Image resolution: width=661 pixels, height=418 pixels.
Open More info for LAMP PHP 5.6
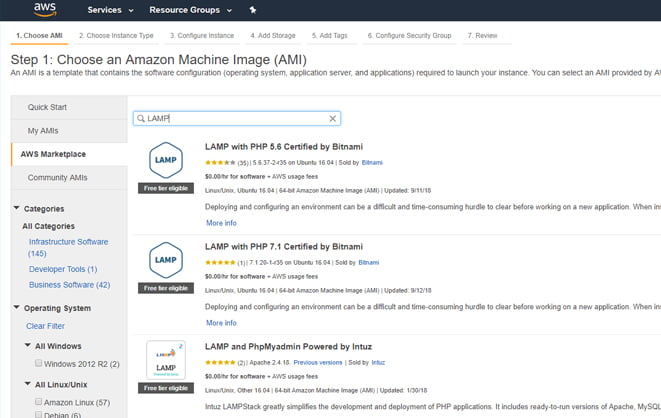[221, 222]
